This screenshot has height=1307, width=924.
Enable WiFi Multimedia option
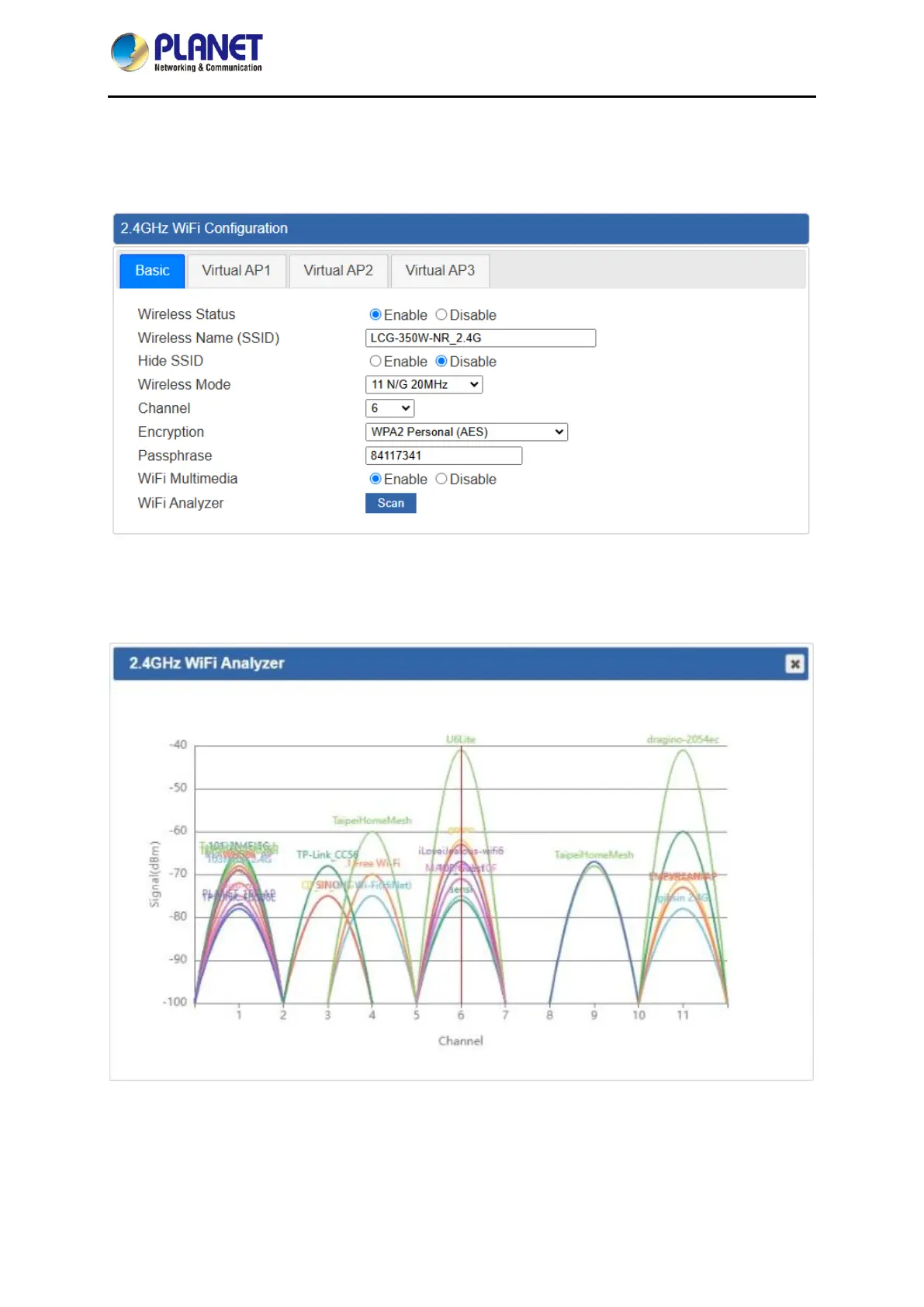(375, 479)
